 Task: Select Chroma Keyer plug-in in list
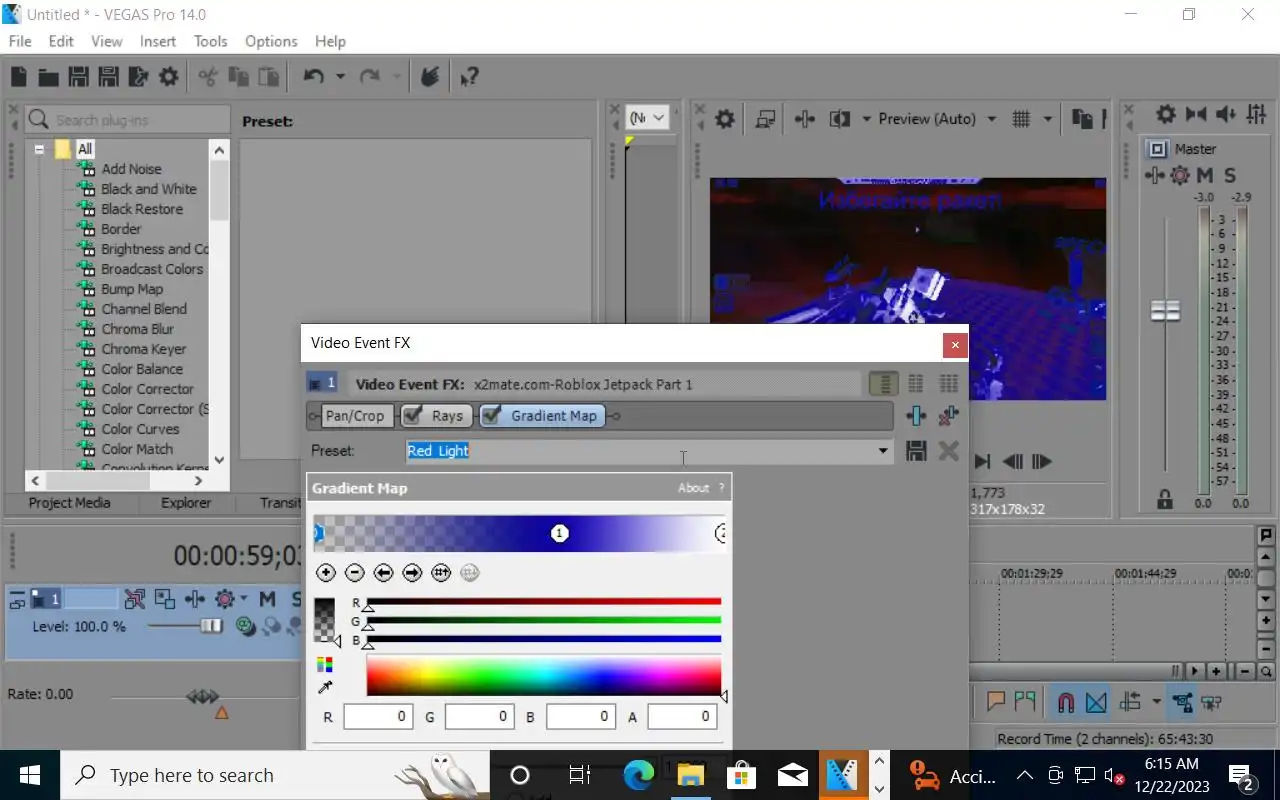click(x=144, y=349)
